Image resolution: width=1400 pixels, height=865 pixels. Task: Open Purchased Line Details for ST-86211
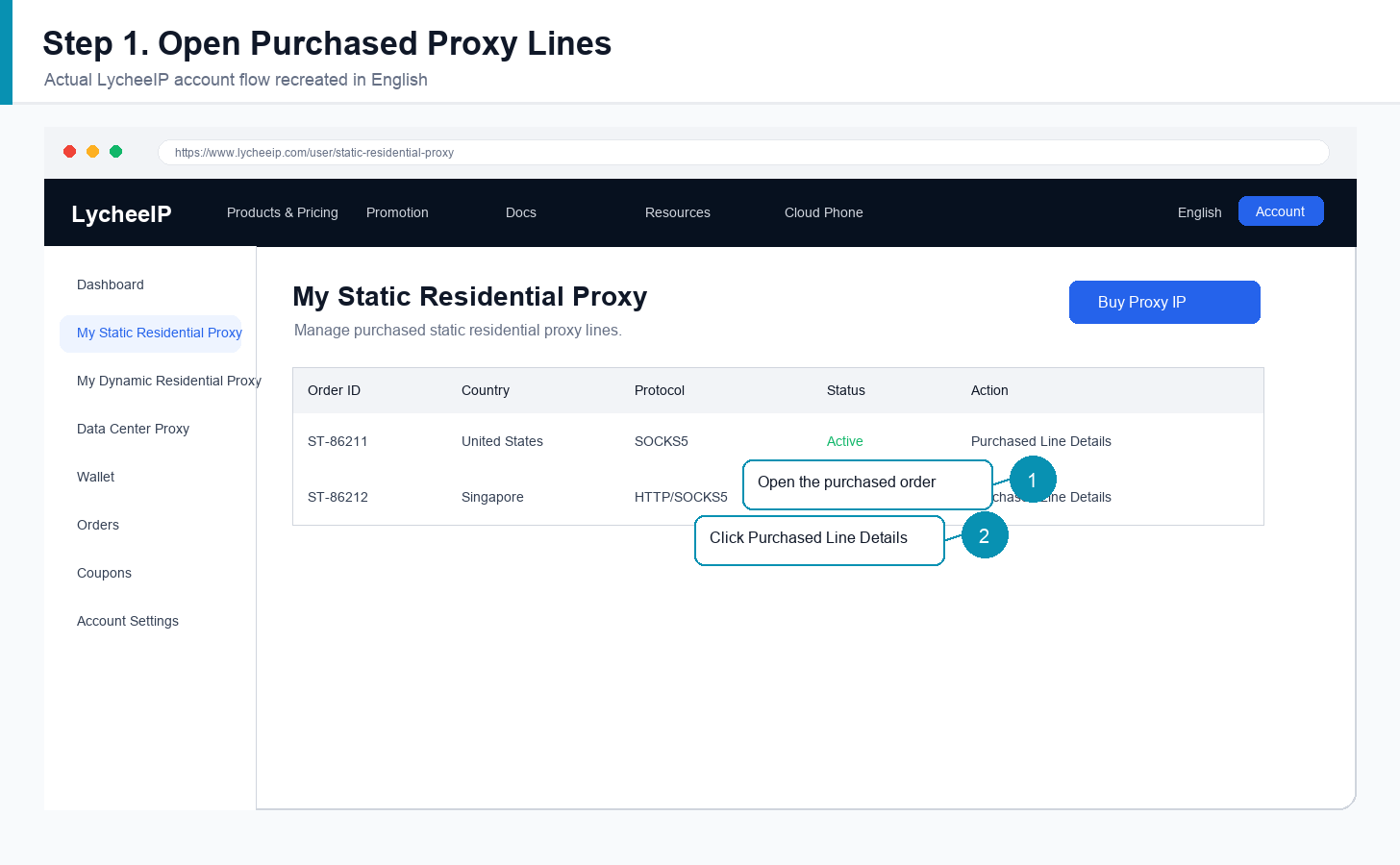point(1041,441)
